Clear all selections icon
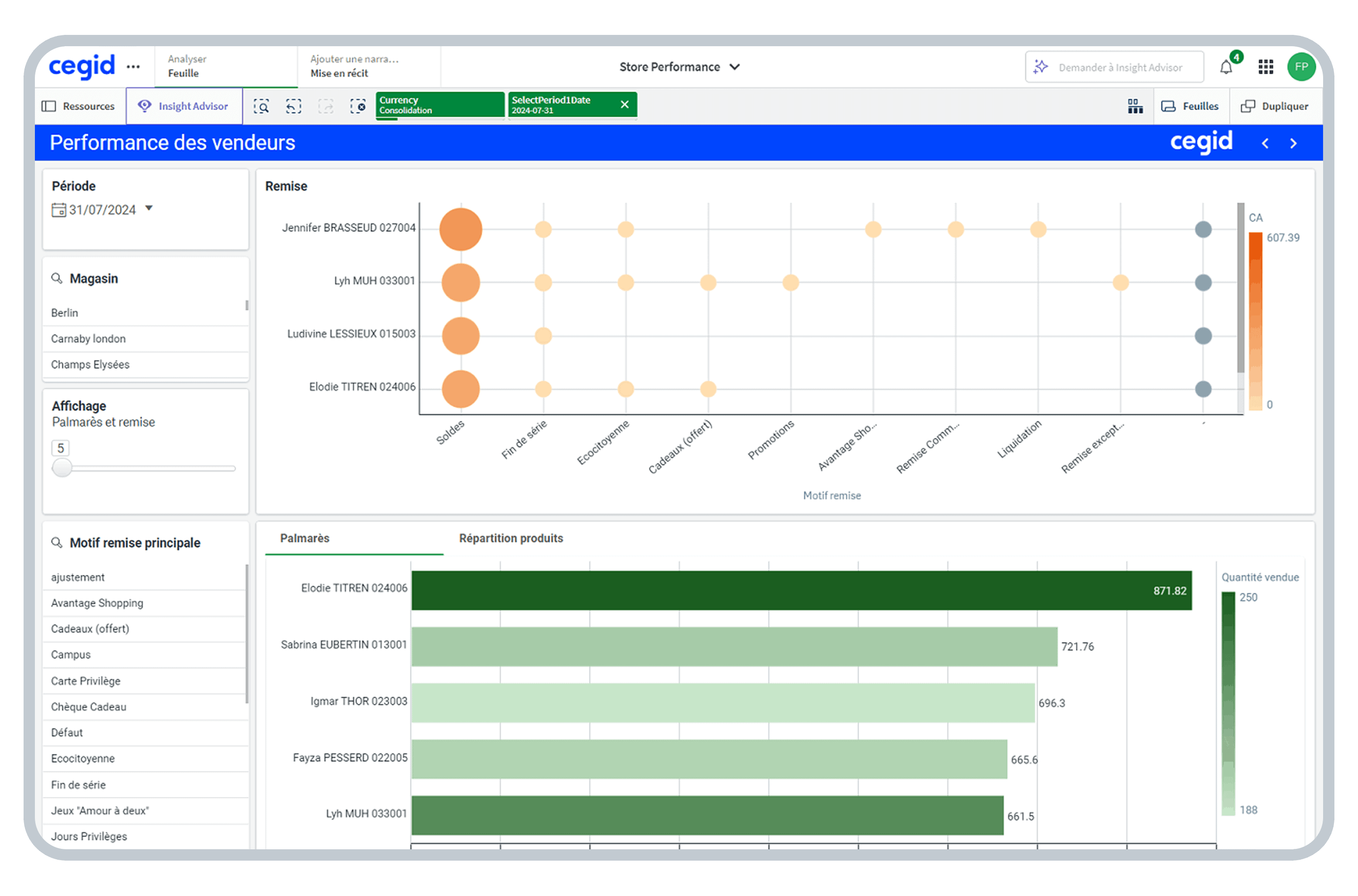Viewport: 1358px width, 896px height. pos(357,106)
